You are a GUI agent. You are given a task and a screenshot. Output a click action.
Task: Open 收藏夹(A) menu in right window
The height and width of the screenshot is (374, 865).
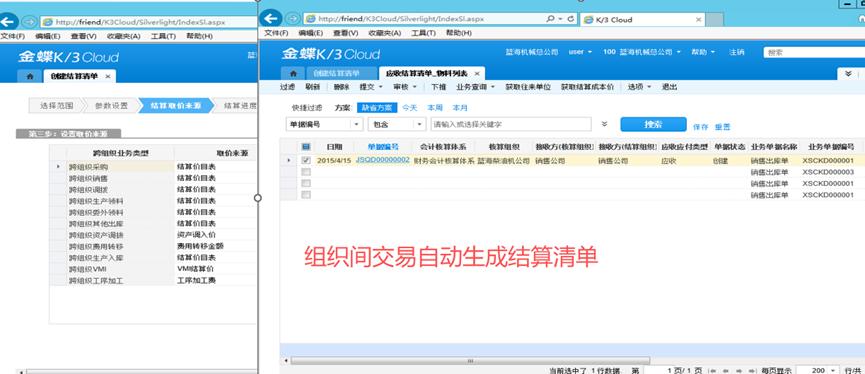386,33
